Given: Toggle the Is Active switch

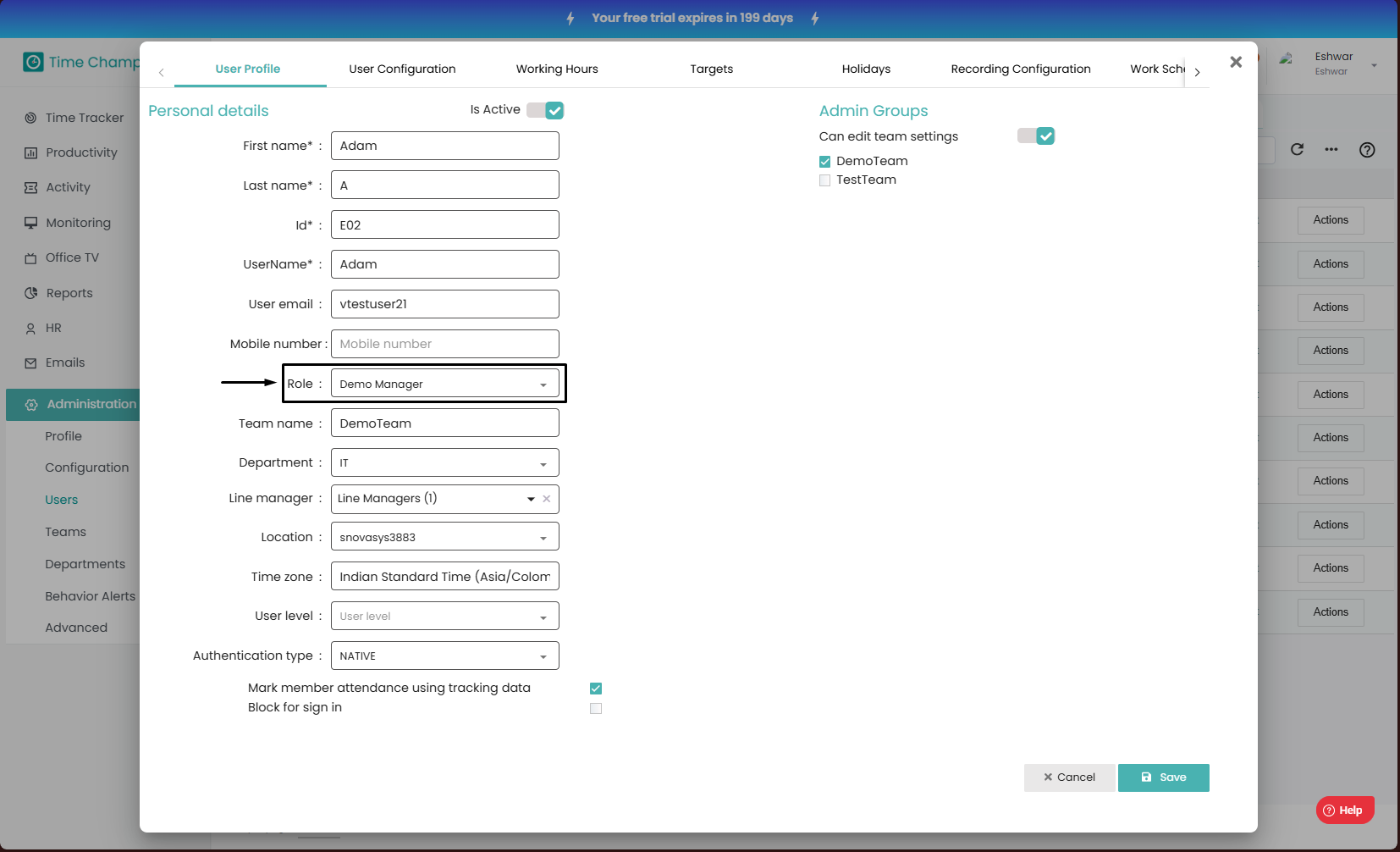Looking at the screenshot, I should [x=545, y=110].
